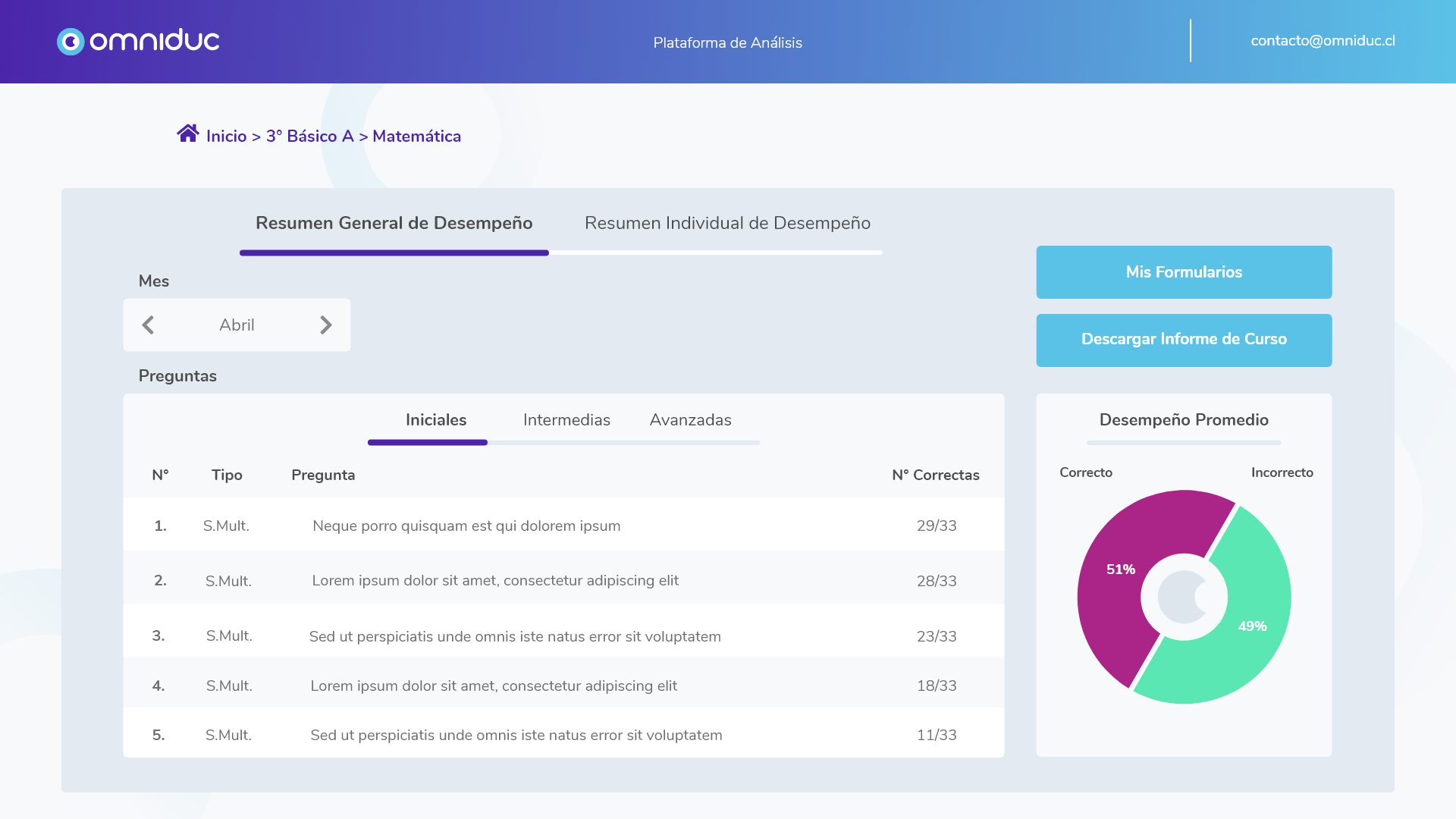
Task: Click the Incorrecto legend label
Action: (x=1282, y=472)
